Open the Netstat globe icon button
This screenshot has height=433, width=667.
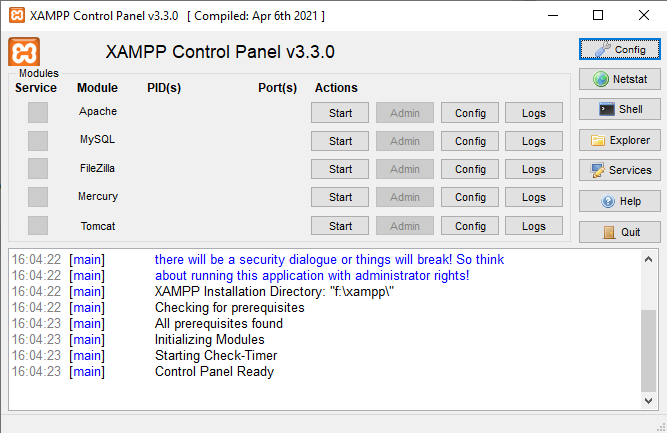(601, 79)
